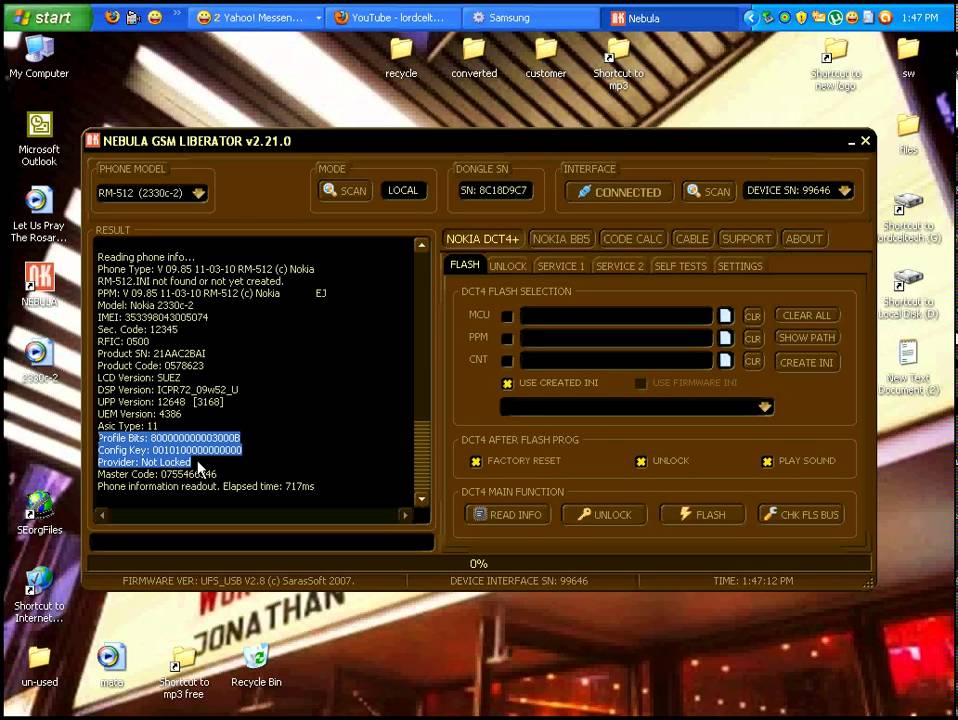
Task: Open Let Us Pray The Rosary file
Action: point(39,214)
